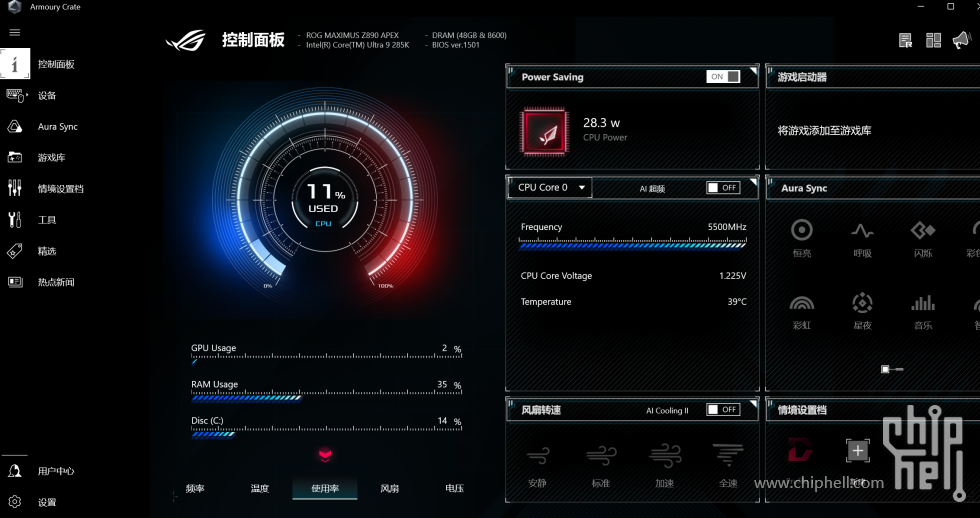Switch to the 使用率 tab
Viewport: 980px width, 518px height.
coord(325,489)
